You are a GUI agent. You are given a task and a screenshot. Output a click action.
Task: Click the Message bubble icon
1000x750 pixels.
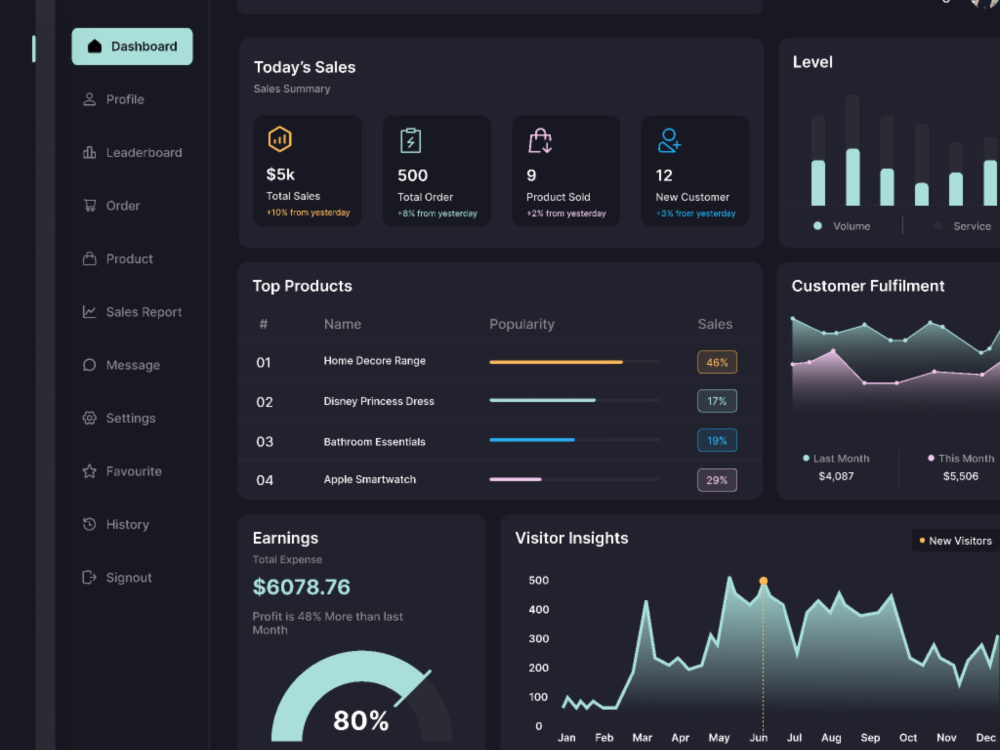click(89, 365)
